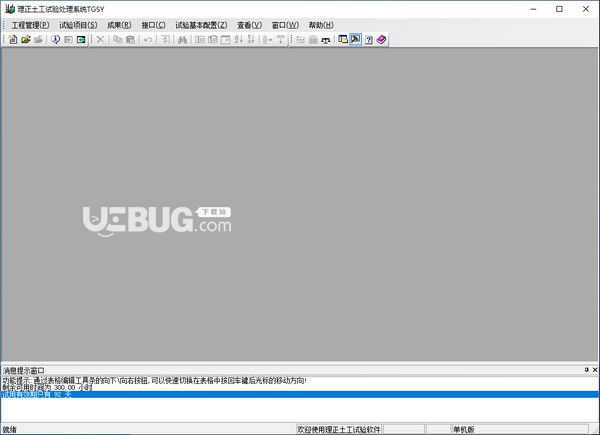The width and height of the screenshot is (600, 435).
Task: Click the new project document icon
Action: click(13, 39)
